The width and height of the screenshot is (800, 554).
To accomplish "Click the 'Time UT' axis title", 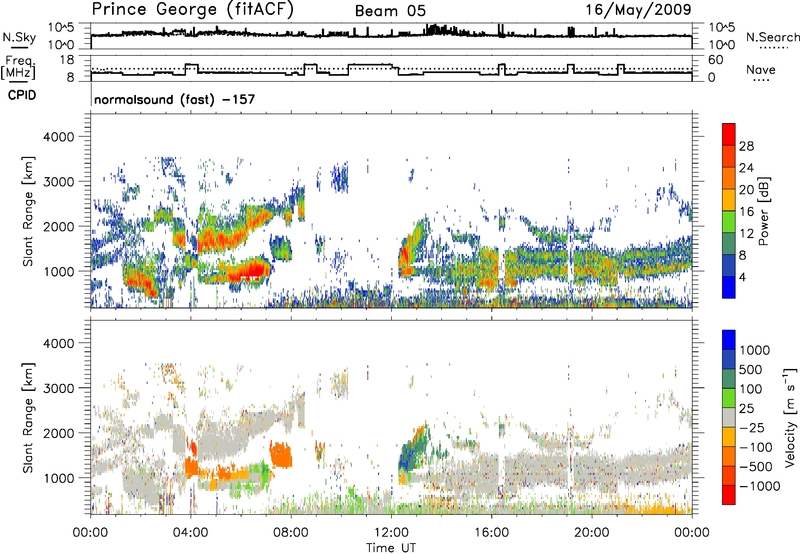I will pyautogui.click(x=391, y=547).
